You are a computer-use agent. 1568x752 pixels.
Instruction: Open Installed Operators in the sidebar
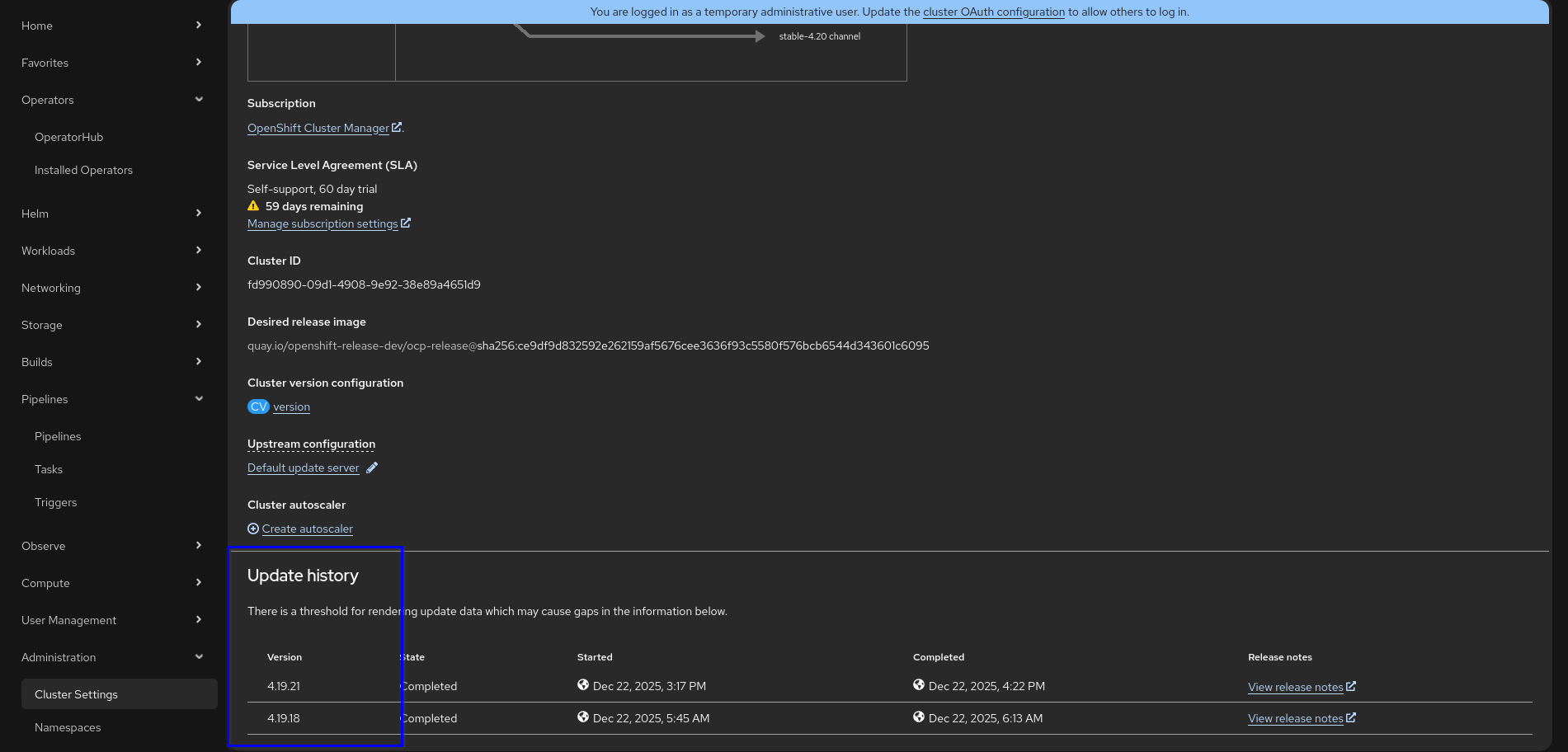[x=83, y=170]
